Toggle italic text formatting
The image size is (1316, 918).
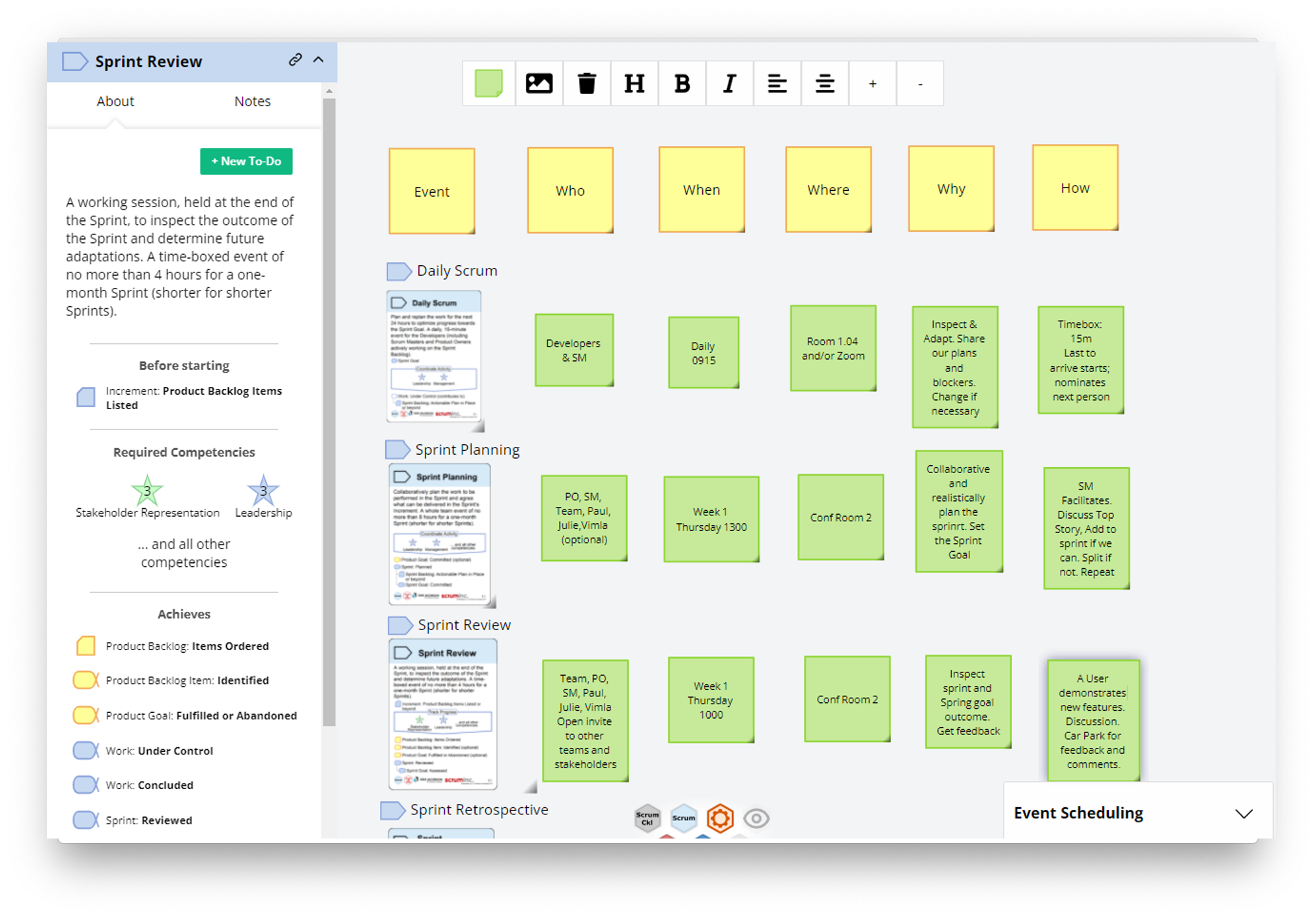(x=729, y=83)
